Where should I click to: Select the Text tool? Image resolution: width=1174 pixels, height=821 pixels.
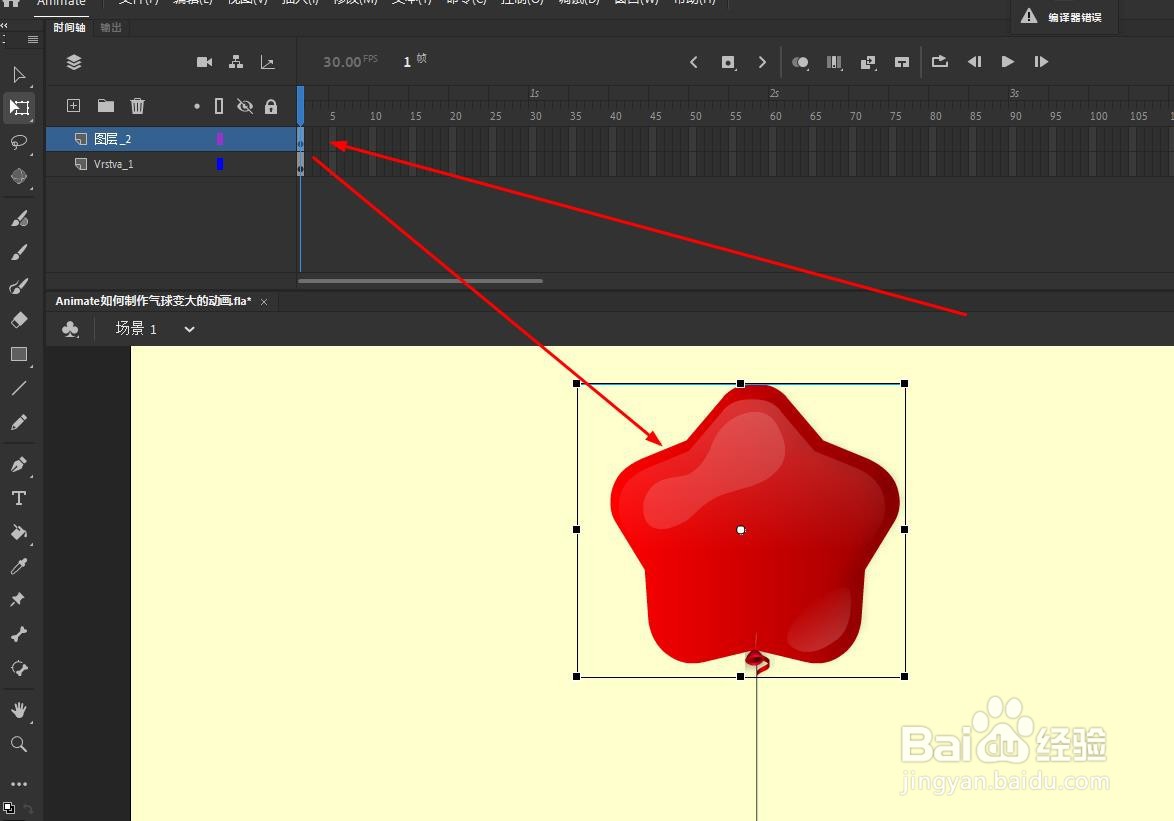click(19, 498)
